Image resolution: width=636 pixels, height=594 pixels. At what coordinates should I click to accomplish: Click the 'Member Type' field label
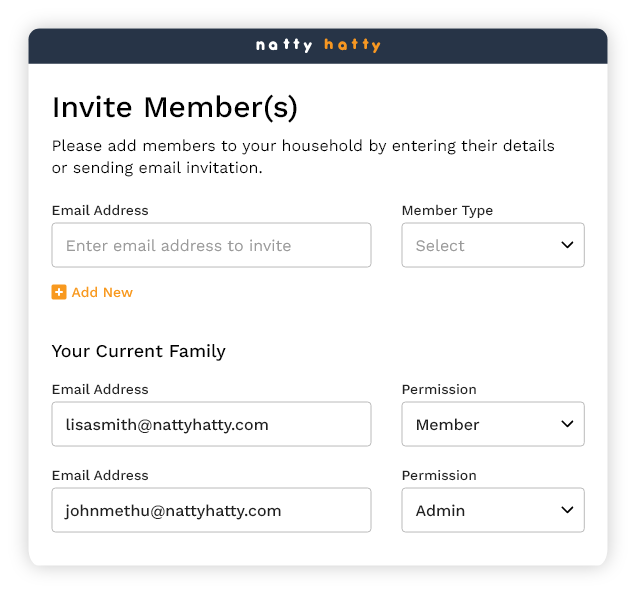(x=447, y=210)
